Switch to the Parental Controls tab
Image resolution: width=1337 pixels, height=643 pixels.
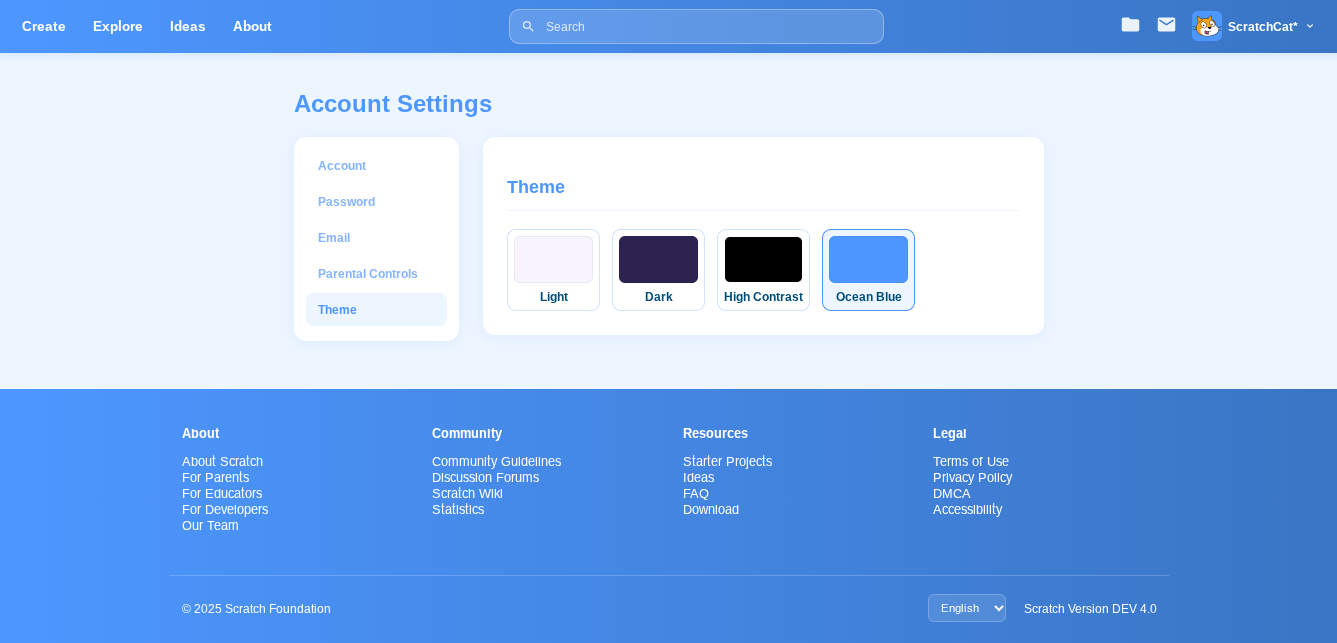pos(367,274)
